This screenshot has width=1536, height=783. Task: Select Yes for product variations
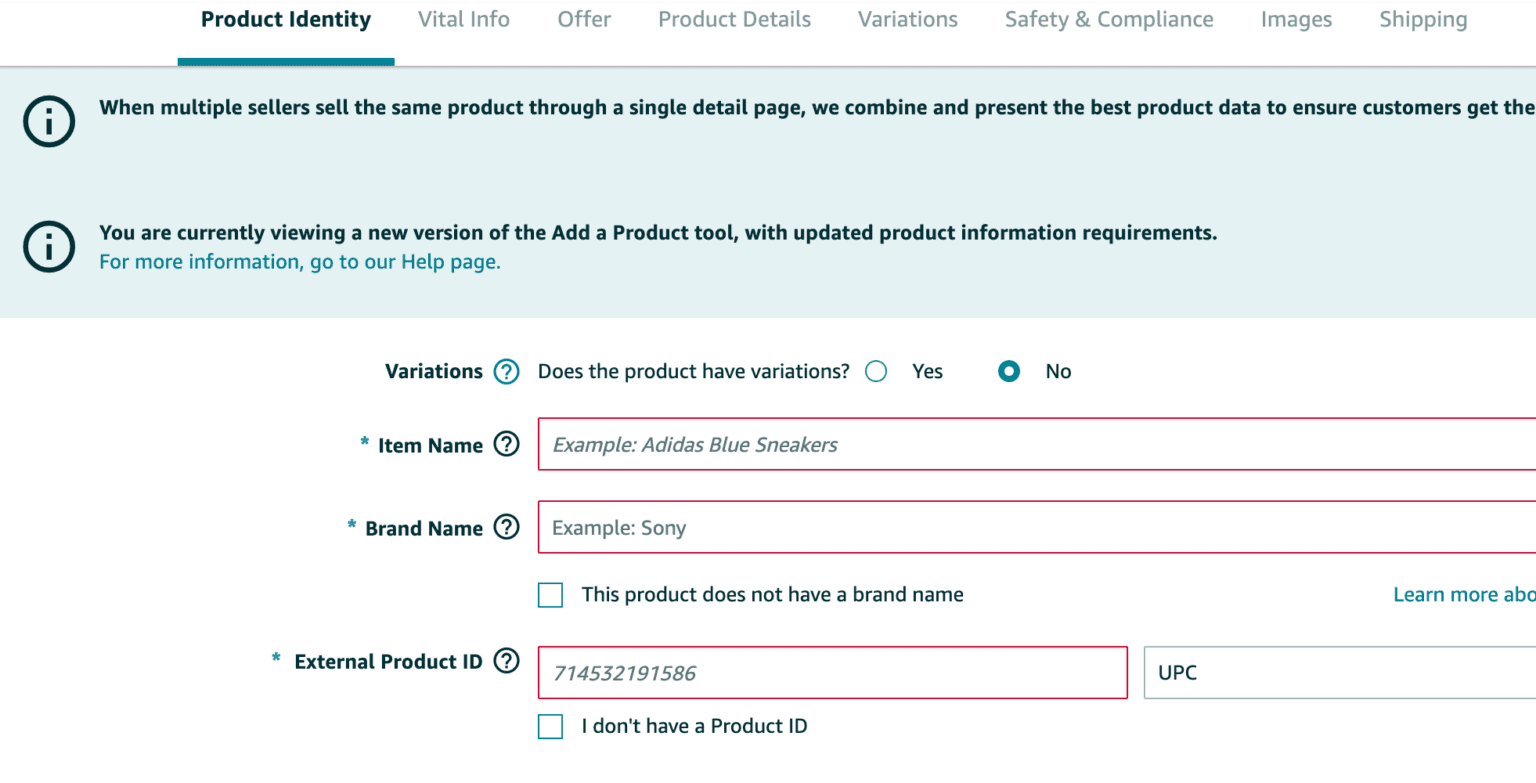pyautogui.click(x=877, y=372)
